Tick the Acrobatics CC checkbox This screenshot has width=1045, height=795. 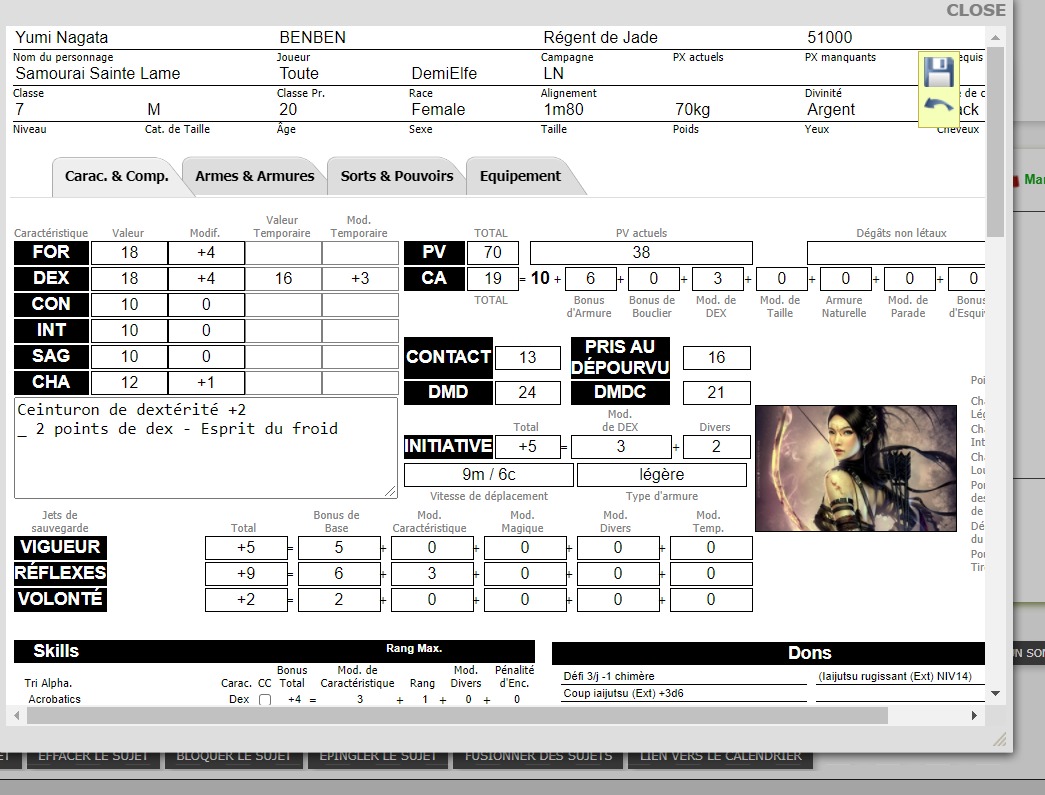pyautogui.click(x=265, y=700)
